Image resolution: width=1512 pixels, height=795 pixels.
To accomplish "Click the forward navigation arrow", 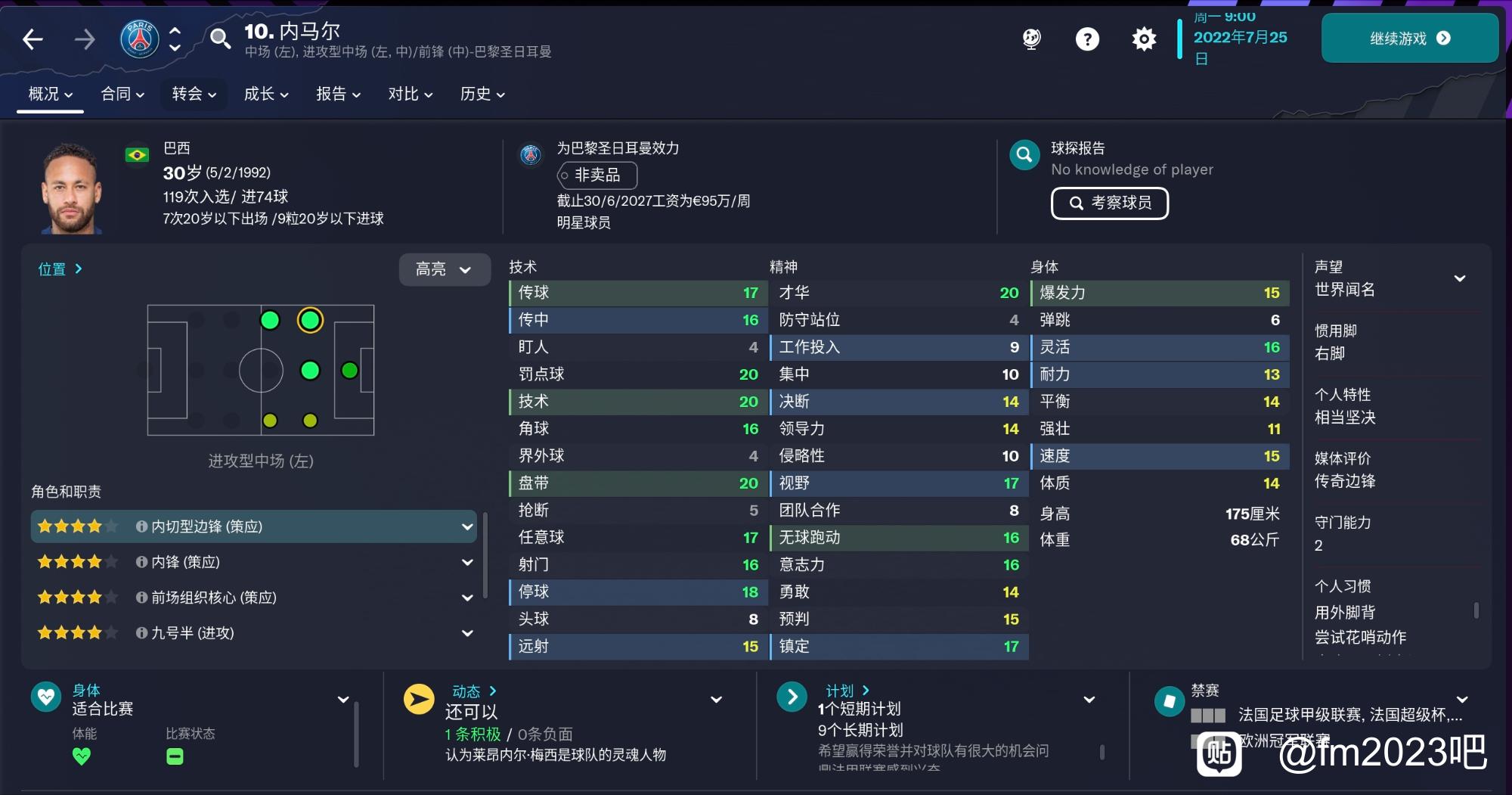I will coord(85,39).
